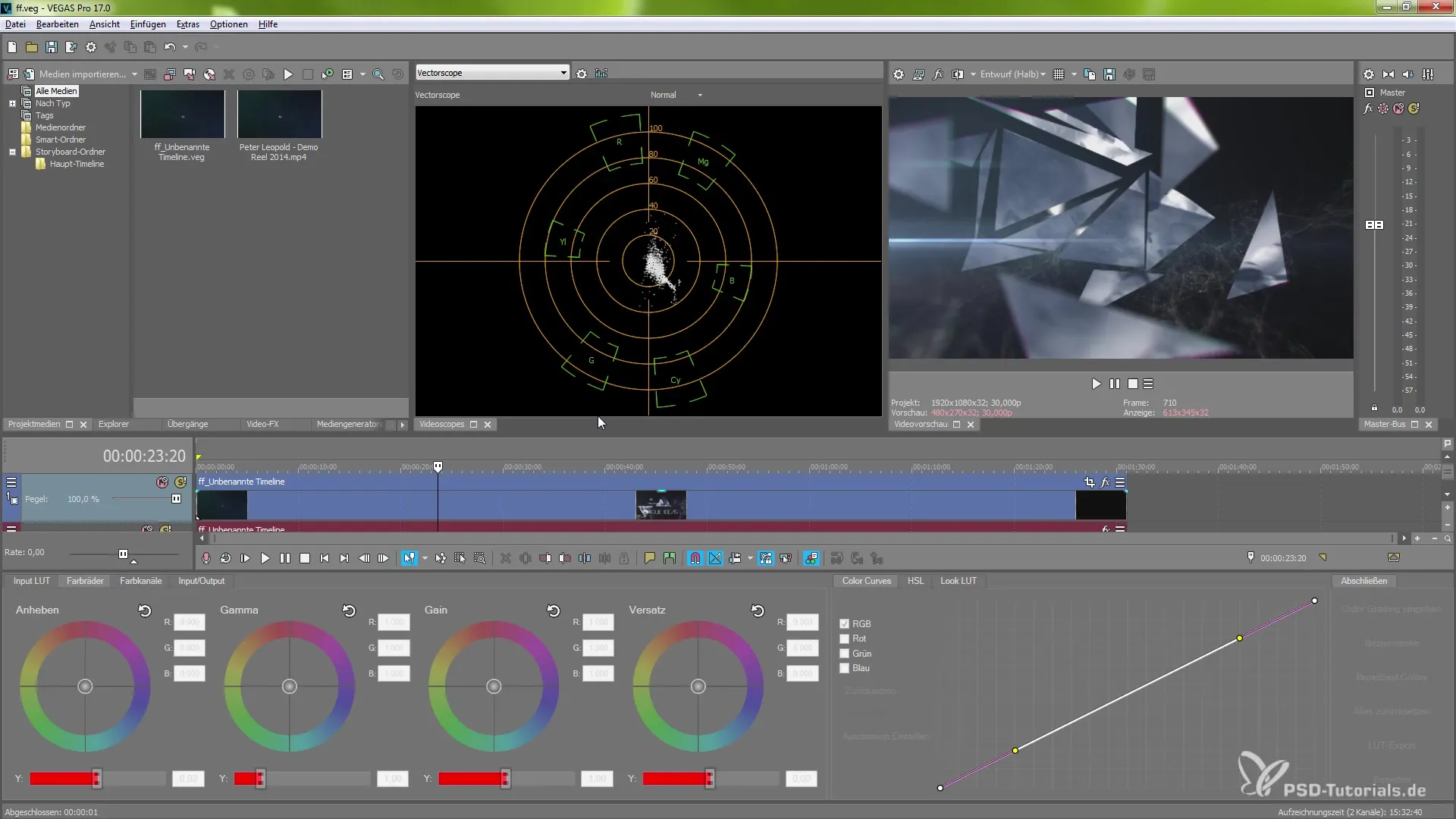Open video scopes settings gear
Screen dimensions: 1456x819
[582, 74]
